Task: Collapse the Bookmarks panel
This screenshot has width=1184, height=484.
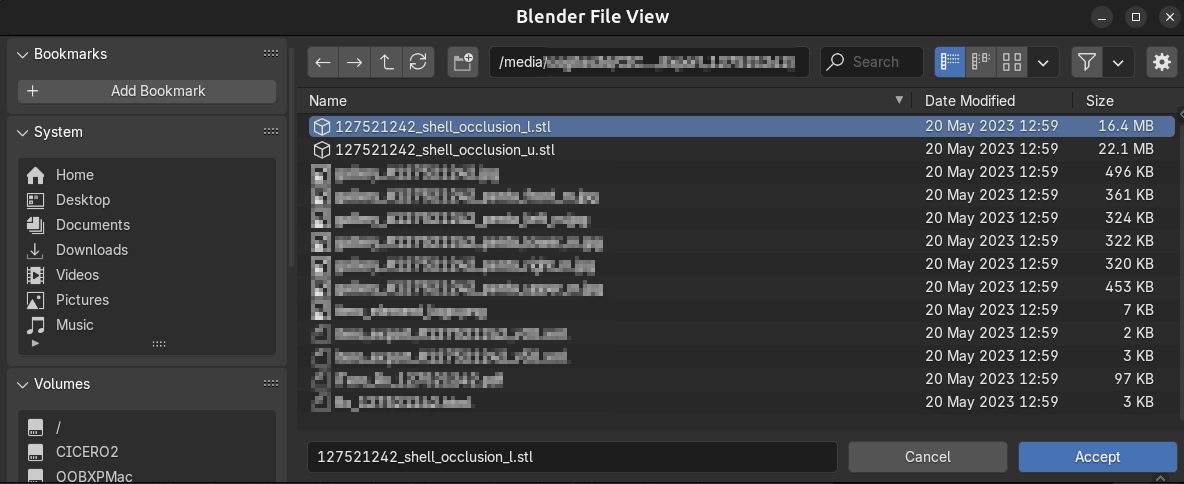Action: pos(23,54)
